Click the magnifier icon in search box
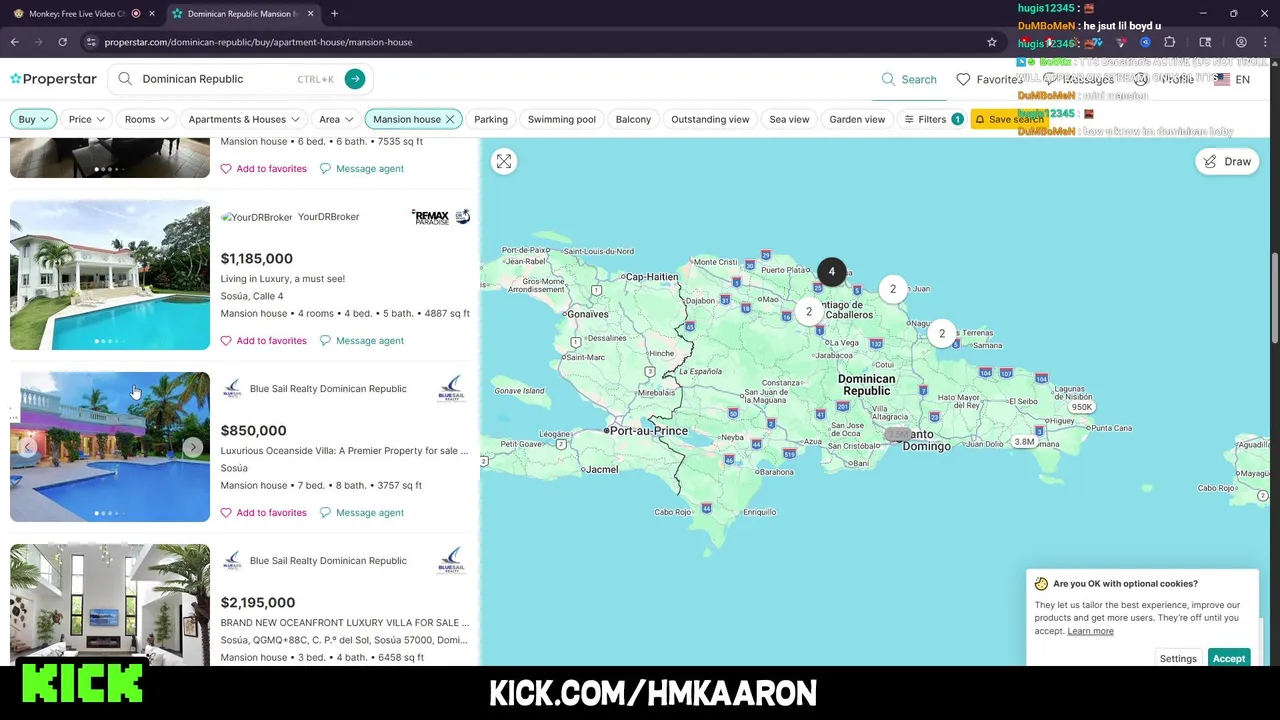Screen dimensions: 1280x720 (x=125, y=79)
